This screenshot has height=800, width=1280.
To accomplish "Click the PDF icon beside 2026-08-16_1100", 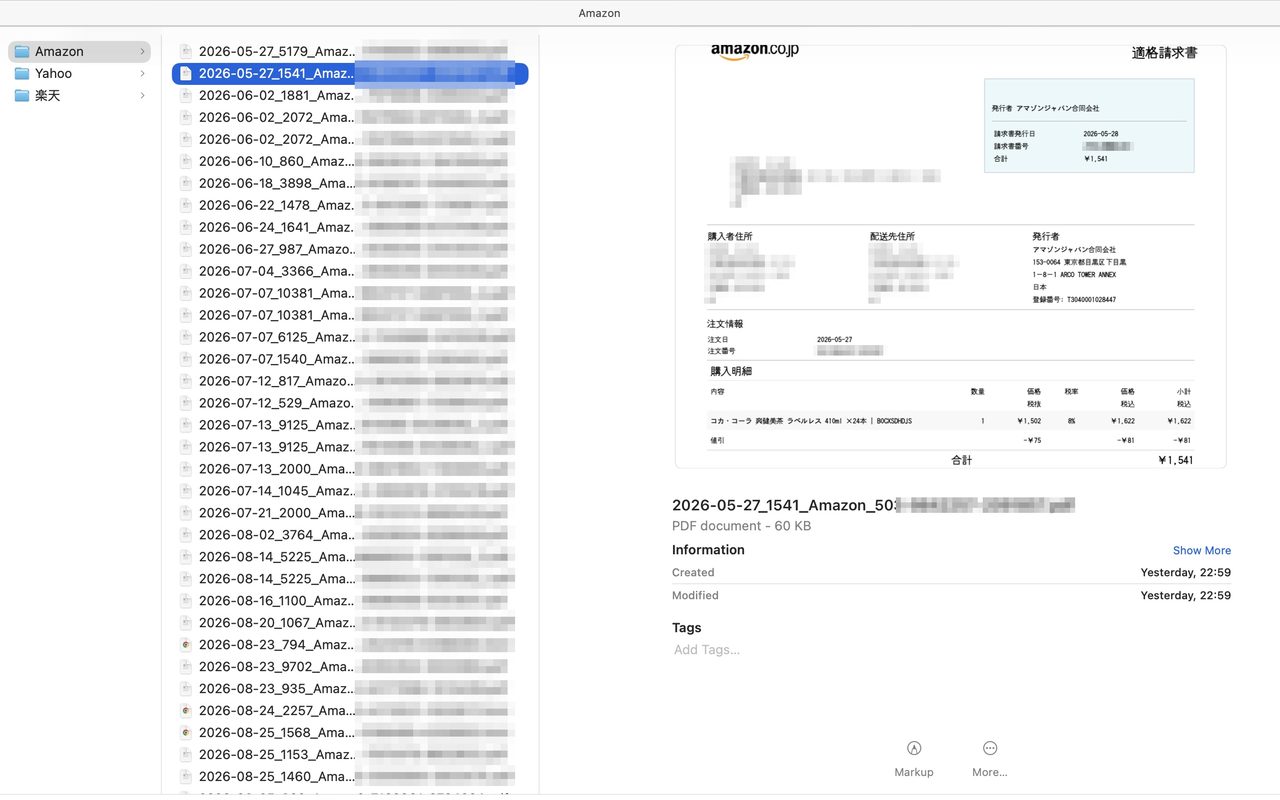I will (x=186, y=601).
